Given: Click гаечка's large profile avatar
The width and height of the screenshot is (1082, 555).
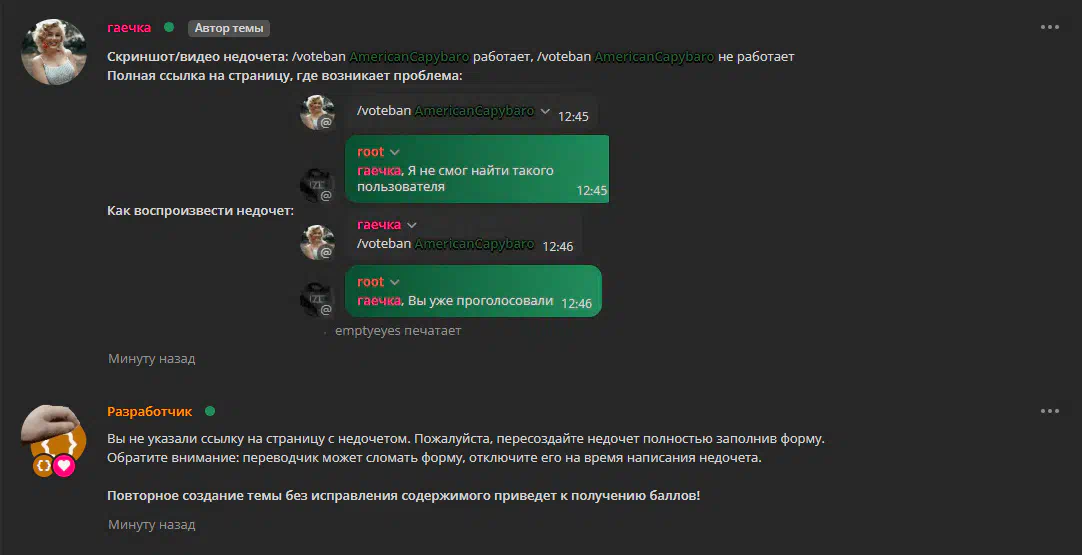Looking at the screenshot, I should click(54, 52).
